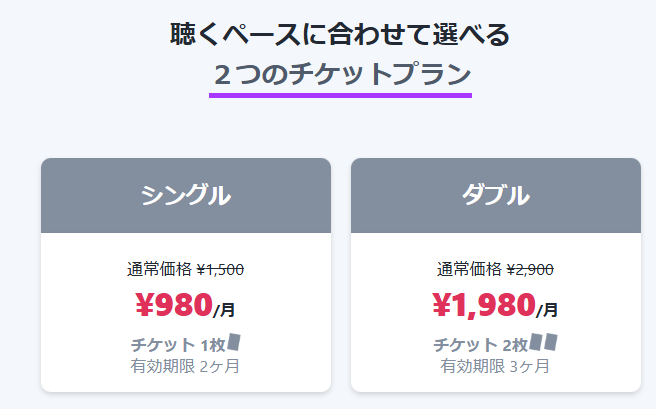
Task: Click the /月 suffix next to ¥1,980
Action: tap(547, 309)
